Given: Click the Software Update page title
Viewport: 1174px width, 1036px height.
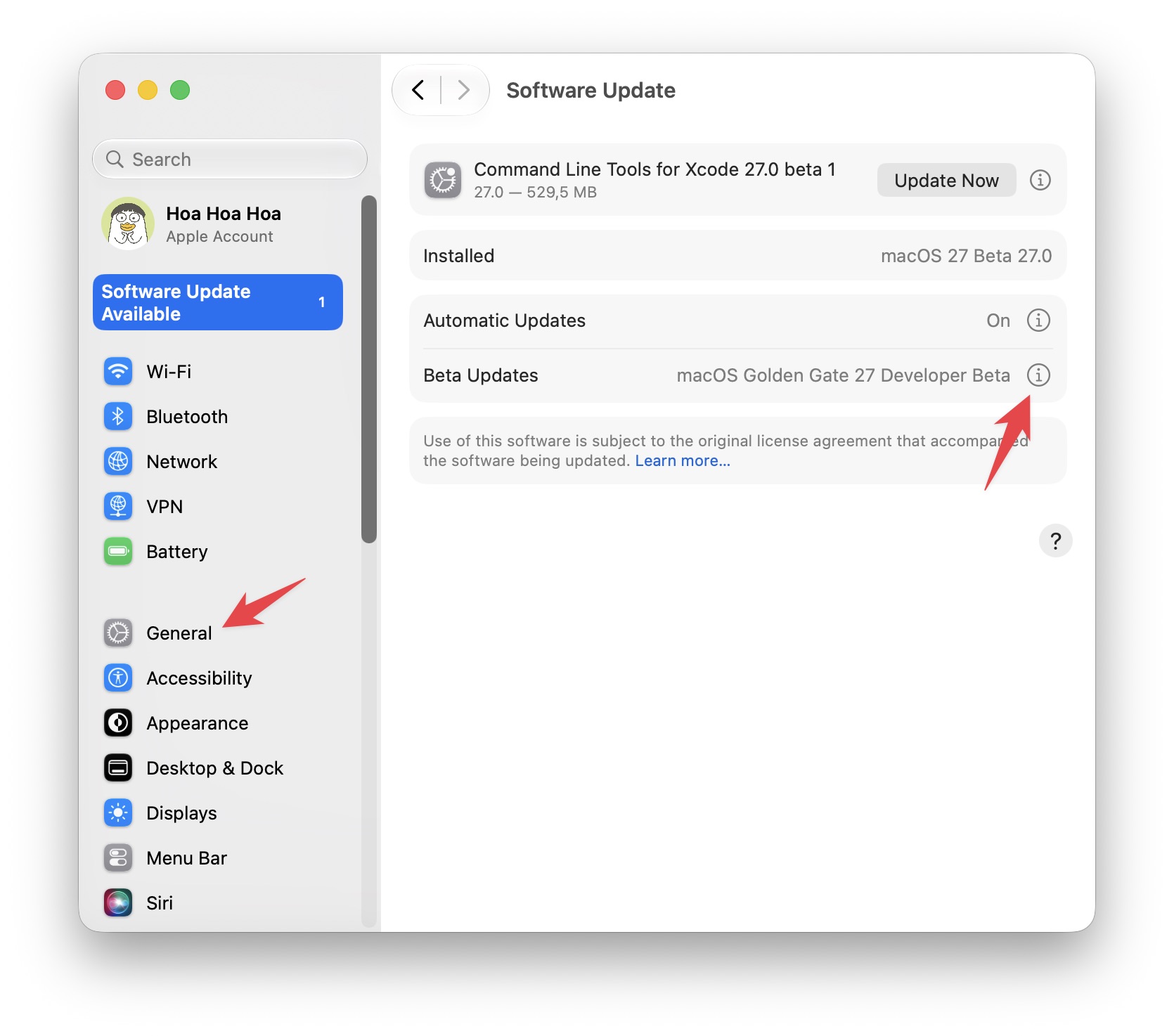Looking at the screenshot, I should [x=591, y=90].
